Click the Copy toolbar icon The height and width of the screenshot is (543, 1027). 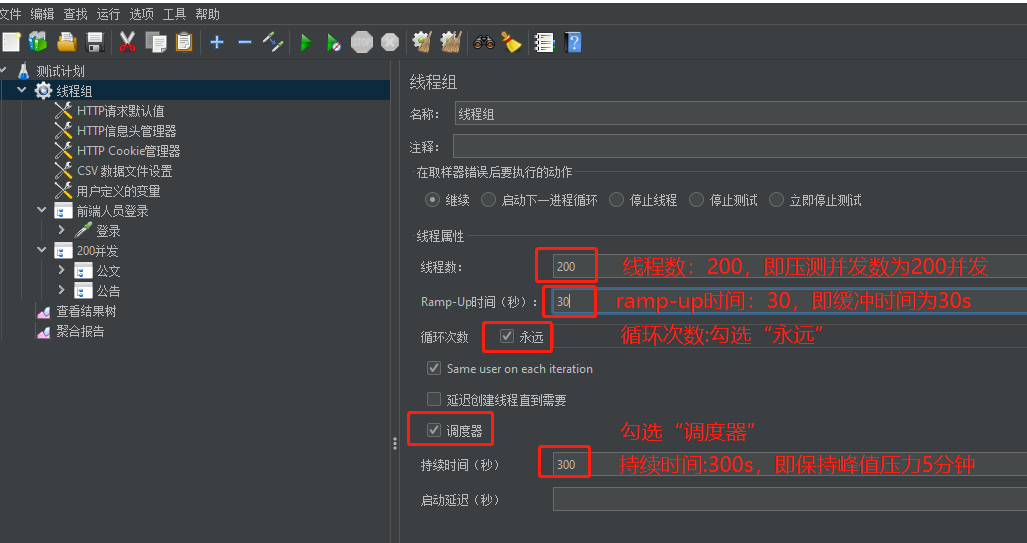coord(156,43)
